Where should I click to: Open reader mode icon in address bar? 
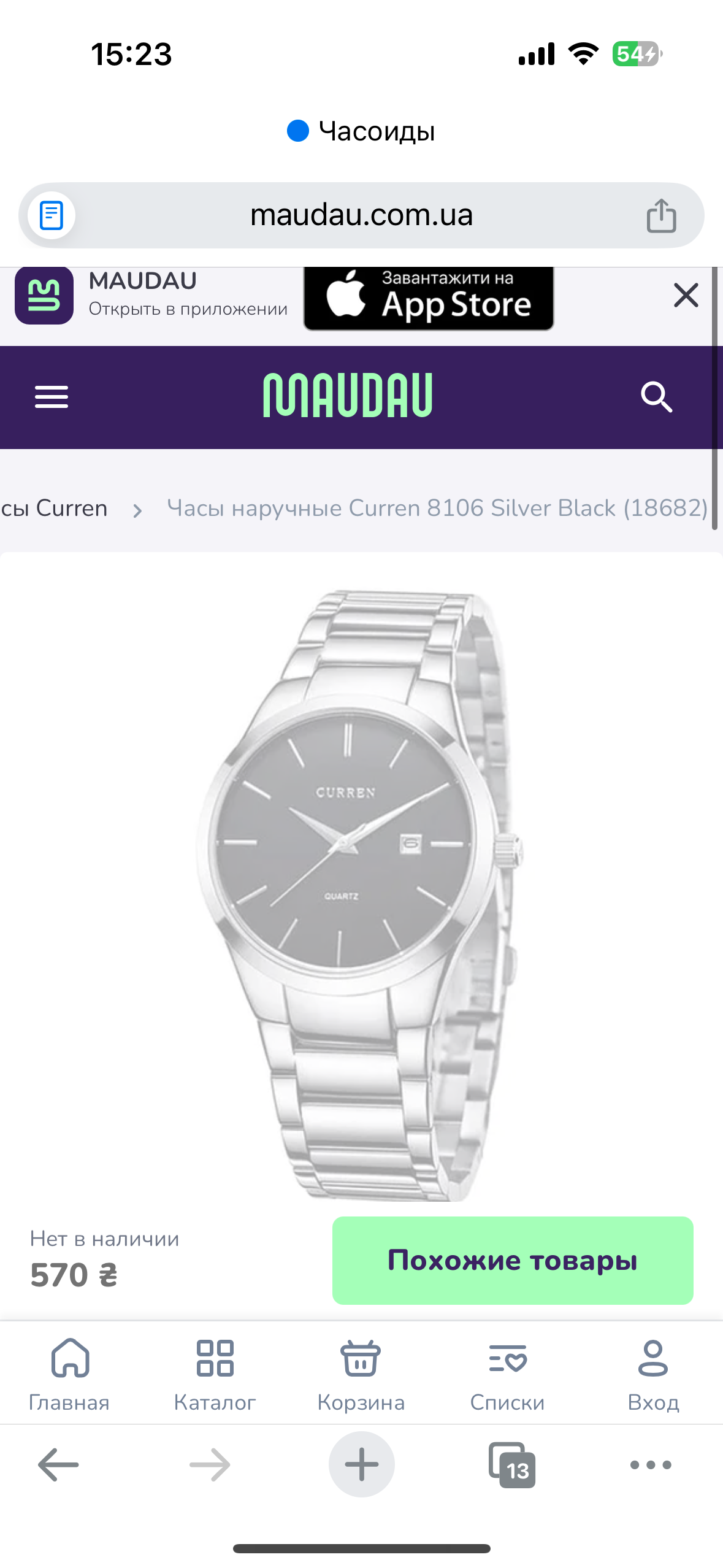52,215
